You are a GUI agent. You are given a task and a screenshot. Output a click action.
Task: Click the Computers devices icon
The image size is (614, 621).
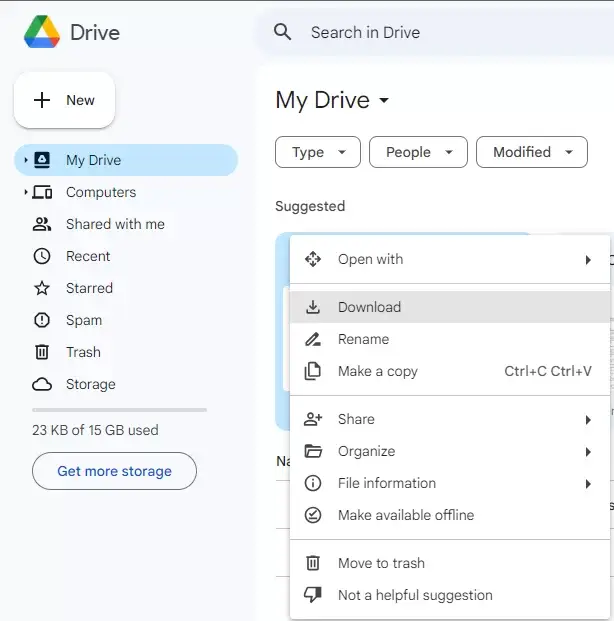[42, 192]
